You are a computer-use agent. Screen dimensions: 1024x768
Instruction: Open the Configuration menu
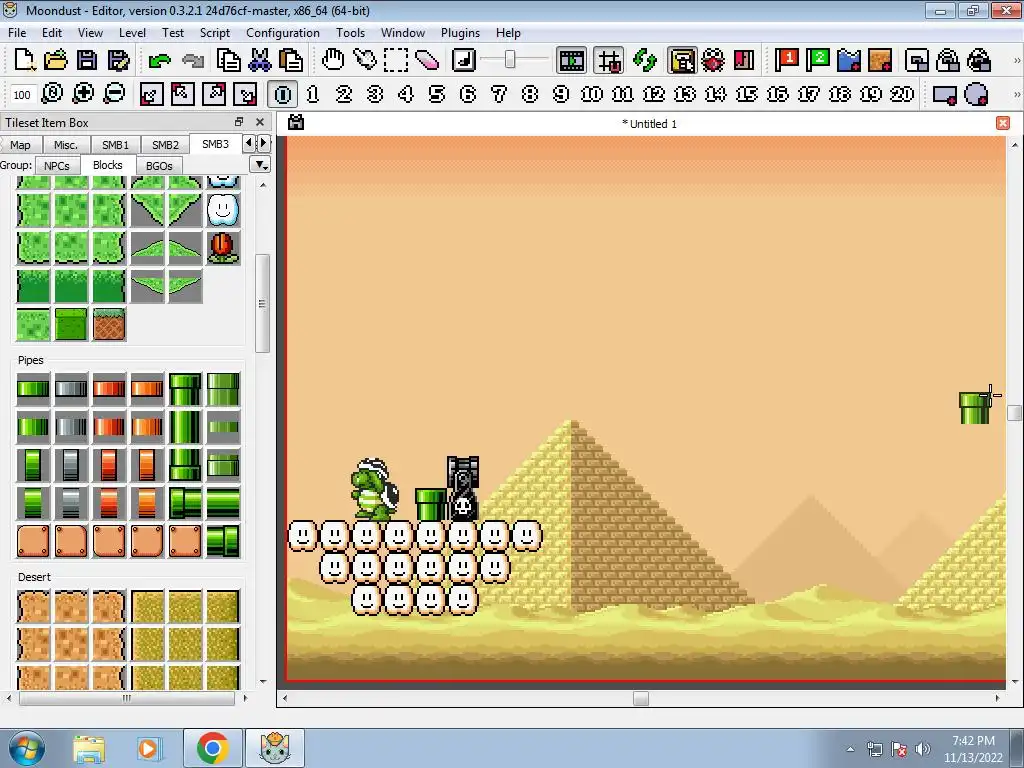pos(283,33)
